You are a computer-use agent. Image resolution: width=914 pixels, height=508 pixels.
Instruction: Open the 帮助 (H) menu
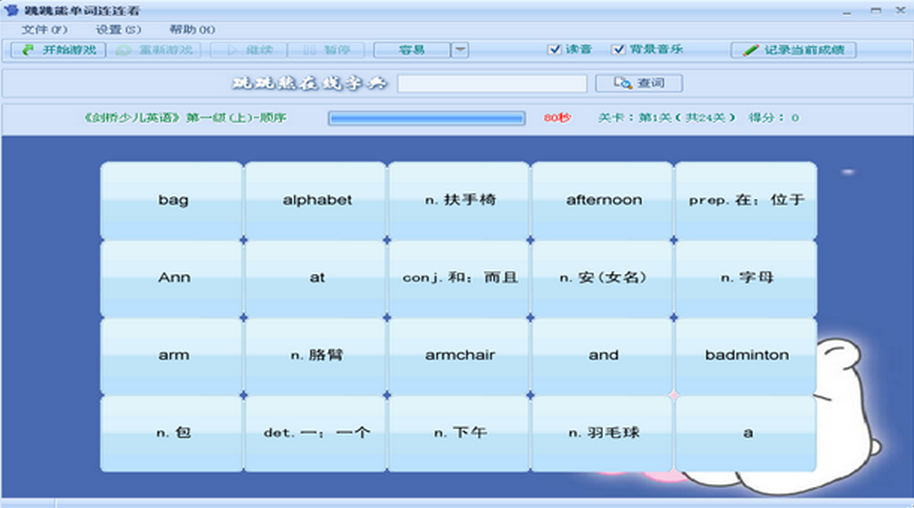point(192,30)
